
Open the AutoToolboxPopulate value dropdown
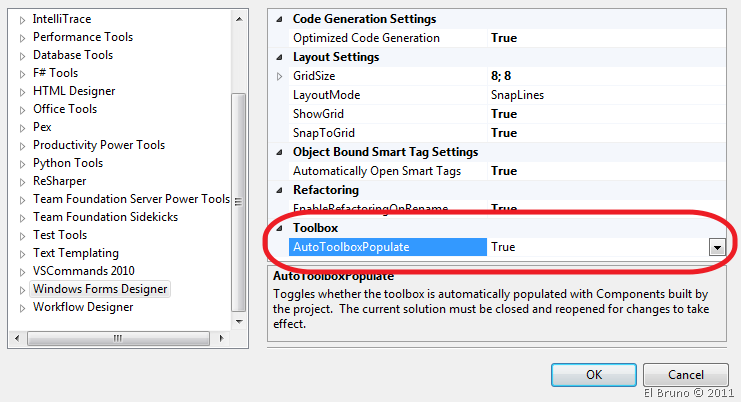716,247
